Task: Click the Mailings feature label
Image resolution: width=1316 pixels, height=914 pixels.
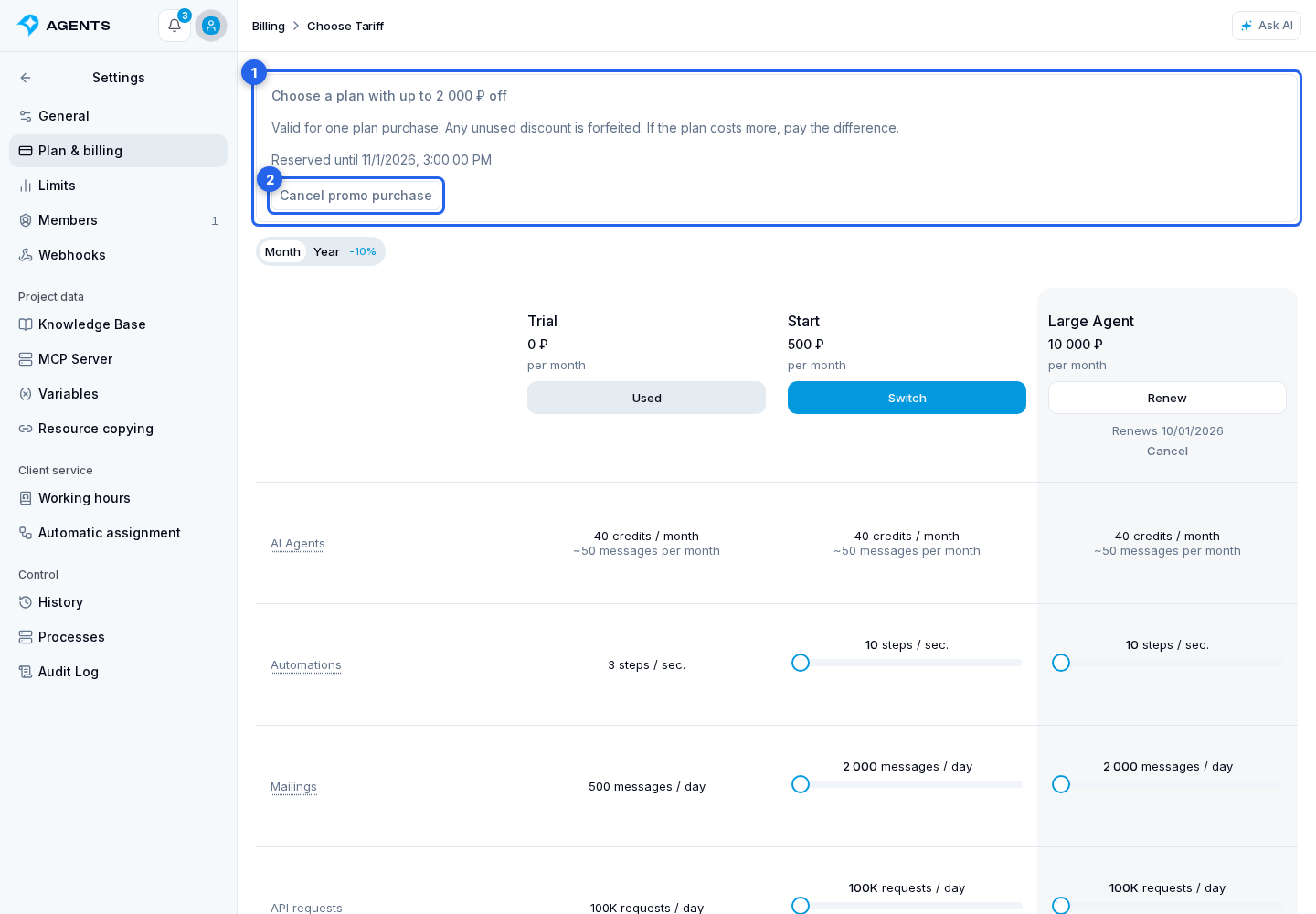Action: click(x=293, y=787)
